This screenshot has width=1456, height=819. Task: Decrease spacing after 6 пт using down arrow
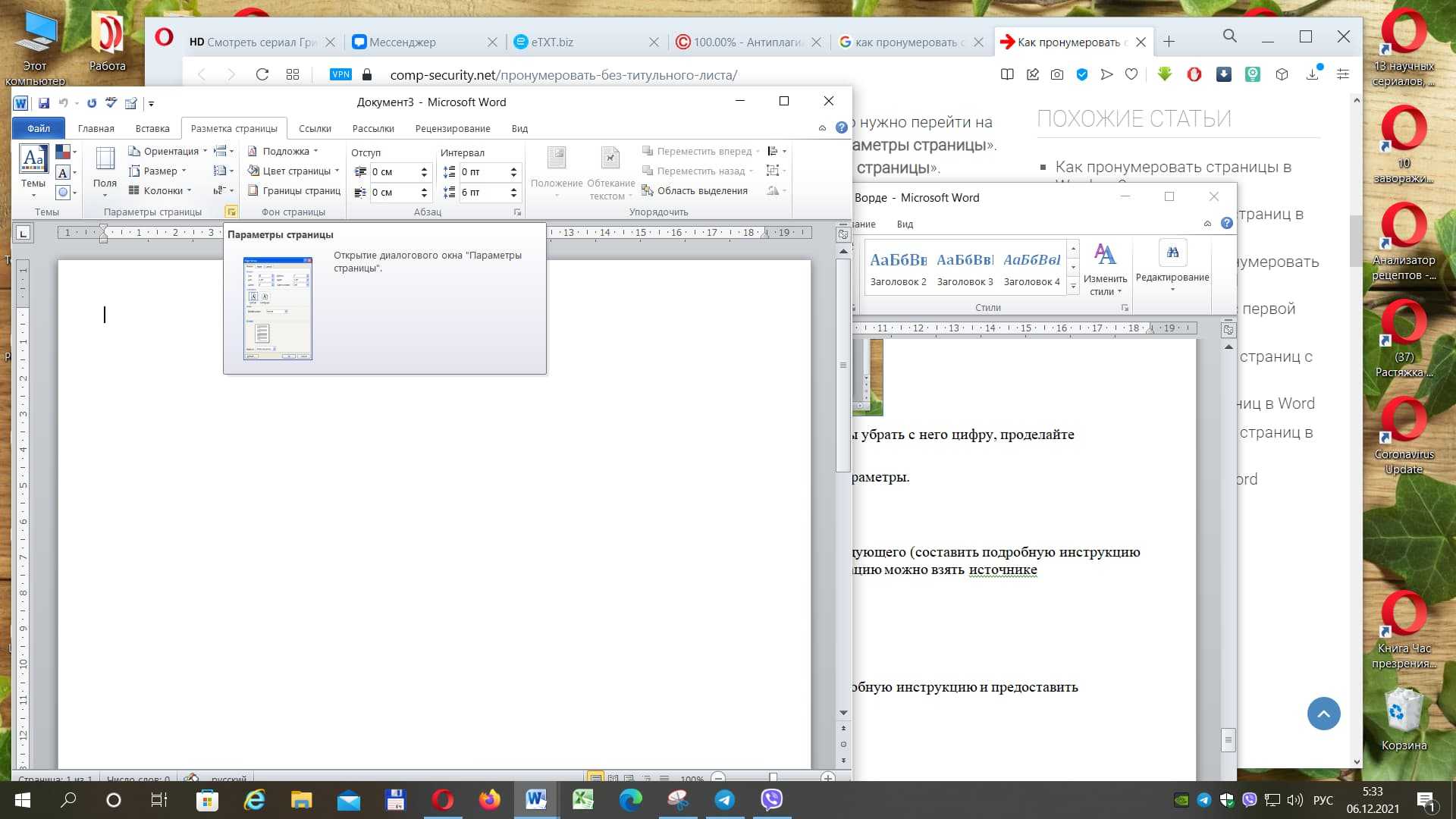tap(514, 196)
